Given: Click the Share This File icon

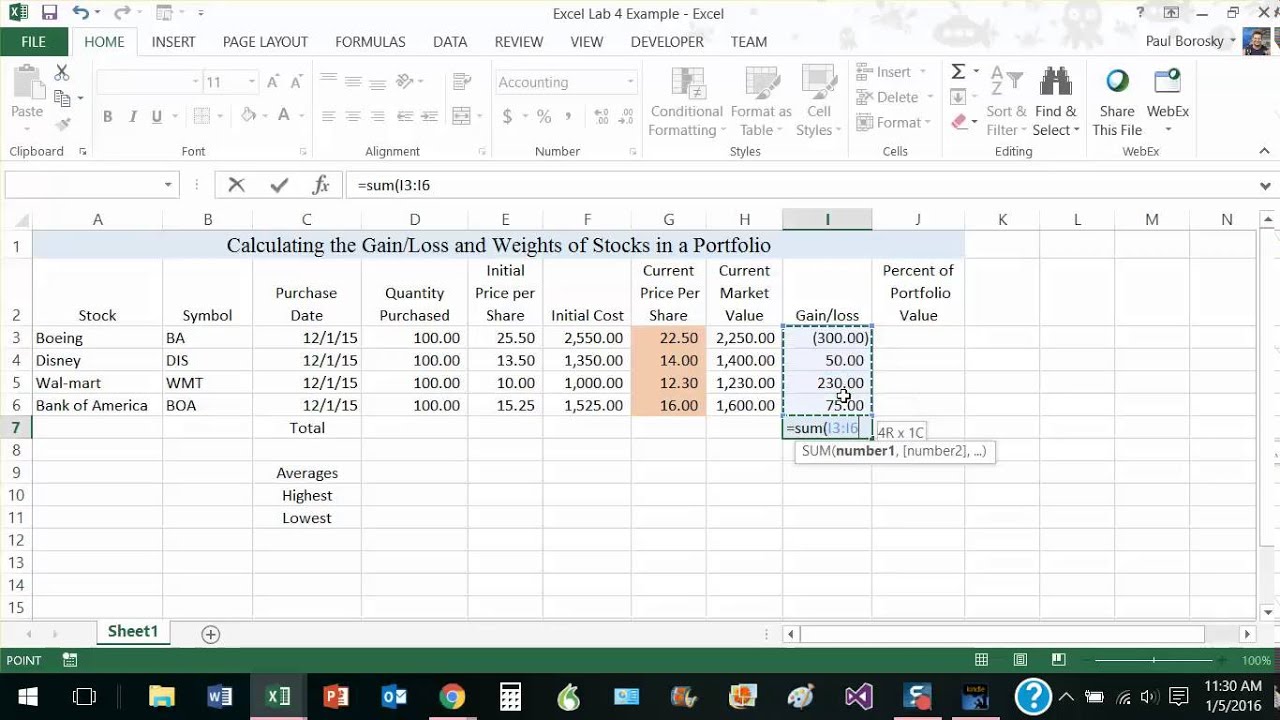Looking at the screenshot, I should [x=1117, y=101].
